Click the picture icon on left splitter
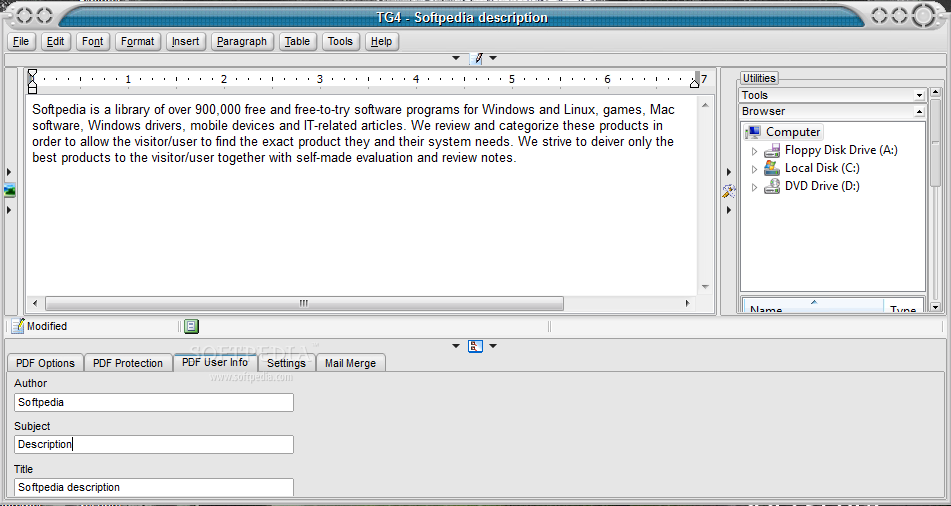 click(9, 191)
